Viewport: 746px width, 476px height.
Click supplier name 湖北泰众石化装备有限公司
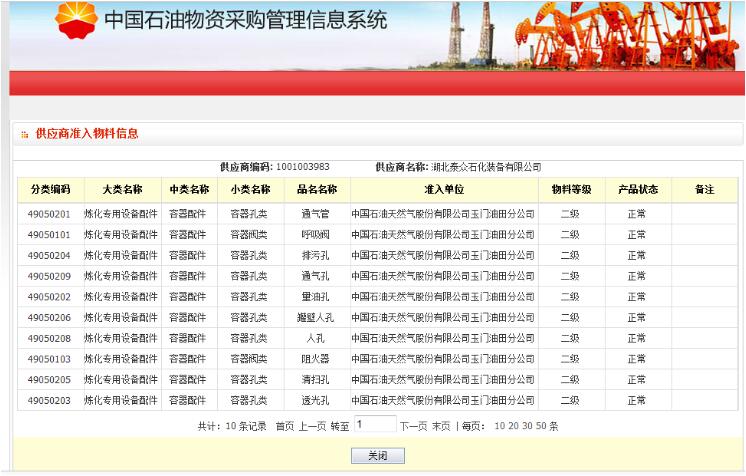click(486, 167)
